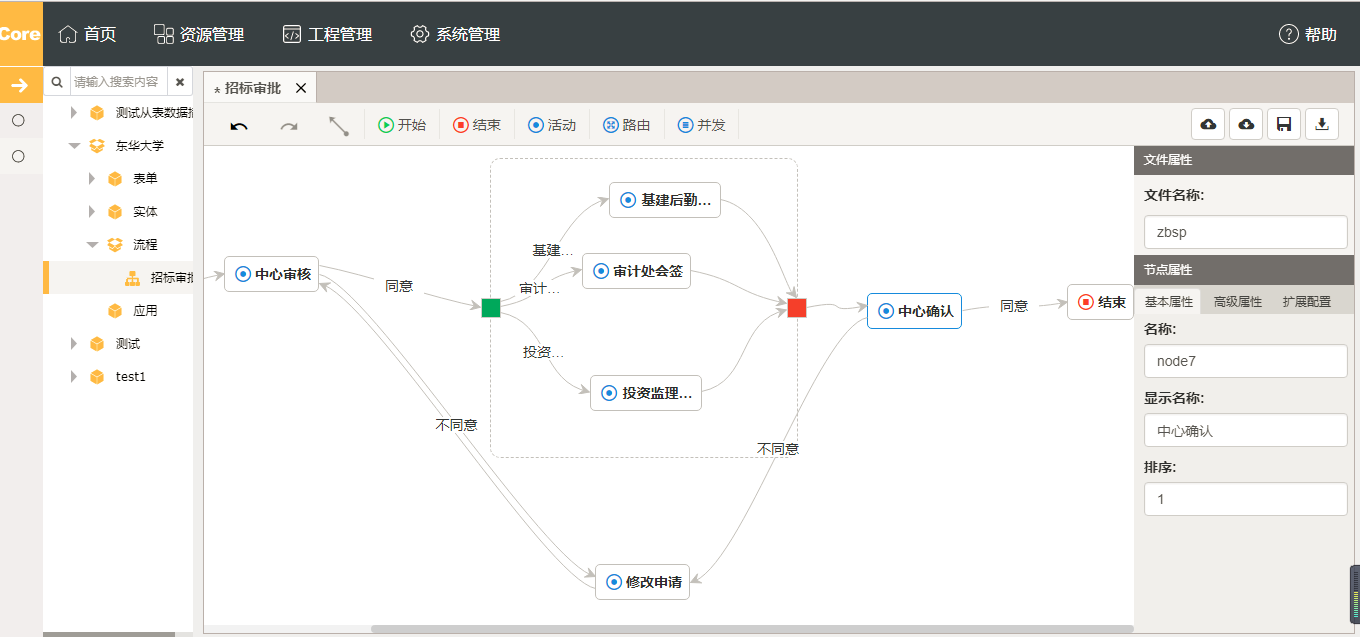The image size is (1360, 637).
Task: Switch to the 高级属性 tab
Action: [1237, 301]
